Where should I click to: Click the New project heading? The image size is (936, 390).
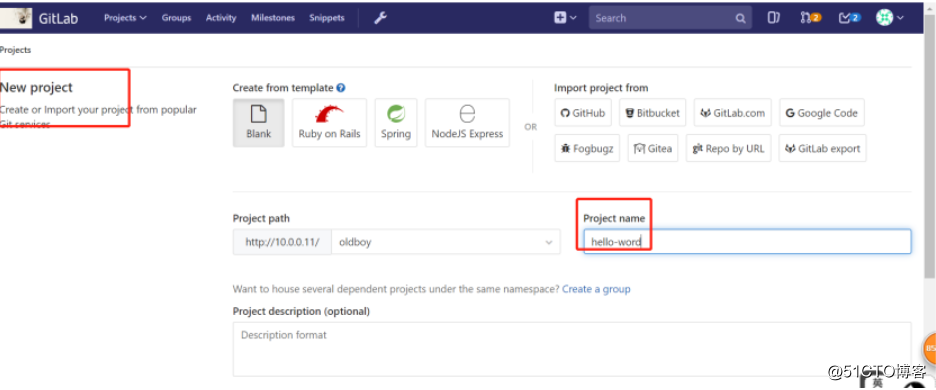[36, 87]
